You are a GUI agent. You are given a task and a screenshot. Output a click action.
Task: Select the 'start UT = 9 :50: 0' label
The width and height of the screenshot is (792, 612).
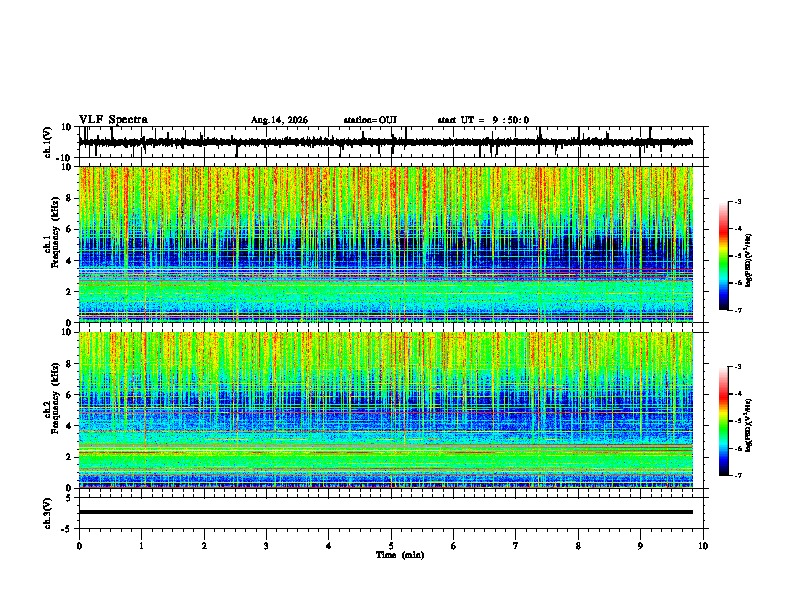click(483, 120)
